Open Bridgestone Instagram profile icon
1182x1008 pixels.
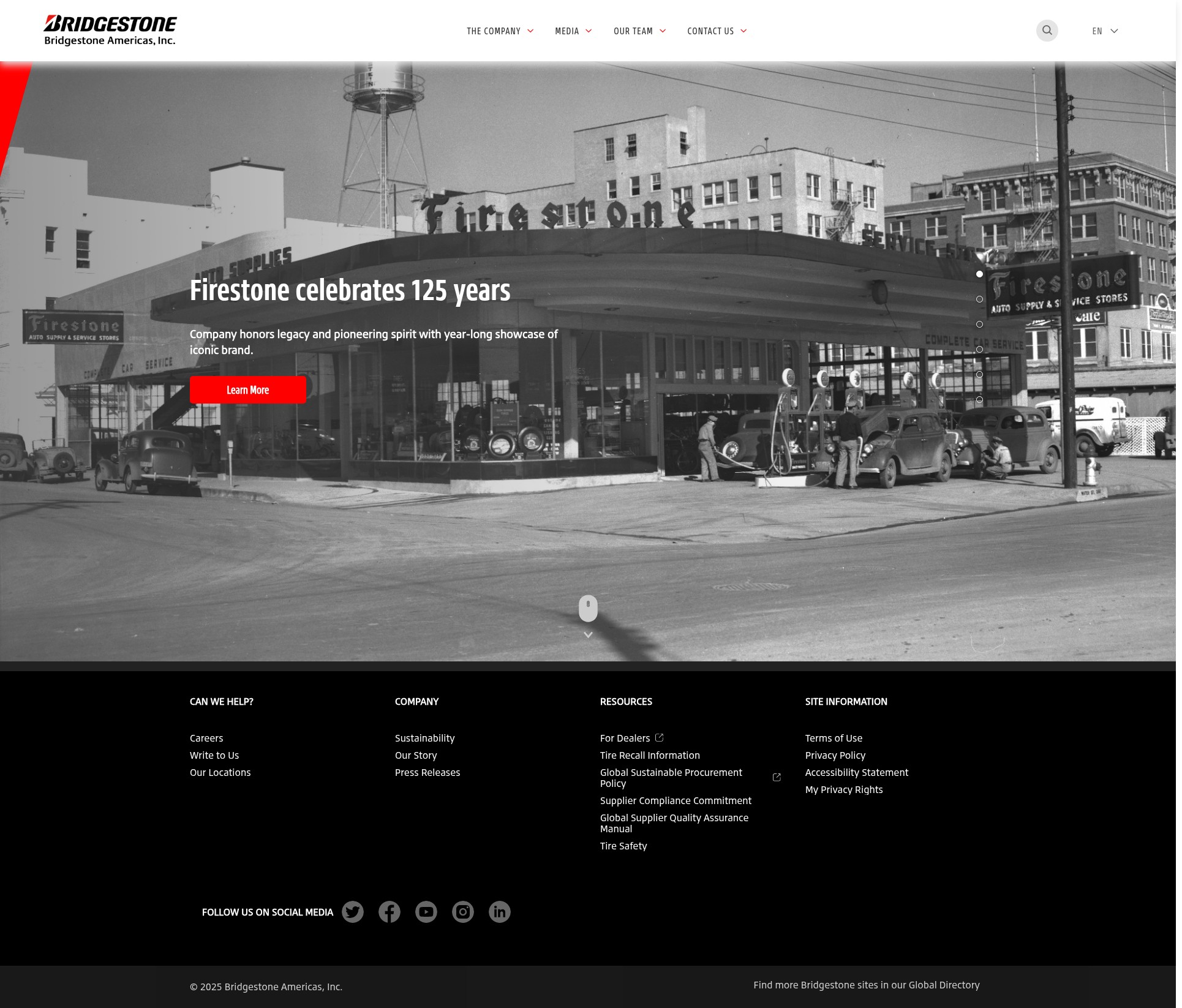pyautogui.click(x=462, y=912)
